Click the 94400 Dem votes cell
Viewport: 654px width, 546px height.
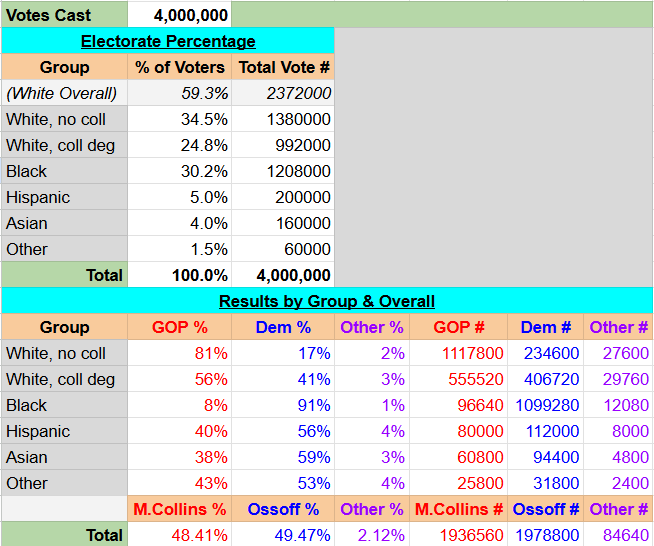(x=546, y=457)
